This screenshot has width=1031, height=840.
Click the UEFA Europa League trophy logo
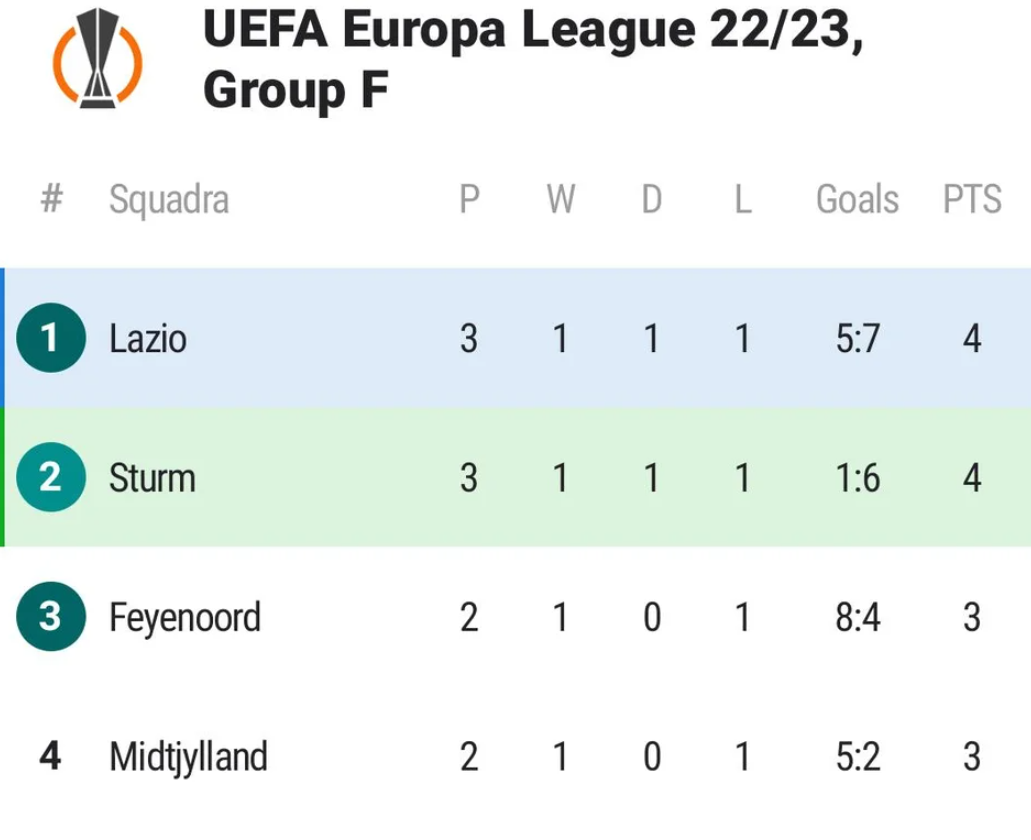click(x=97, y=59)
